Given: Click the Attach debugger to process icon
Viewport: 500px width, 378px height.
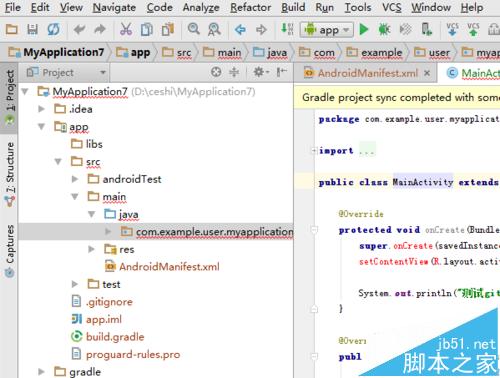Looking at the screenshot, I should coord(426,29).
